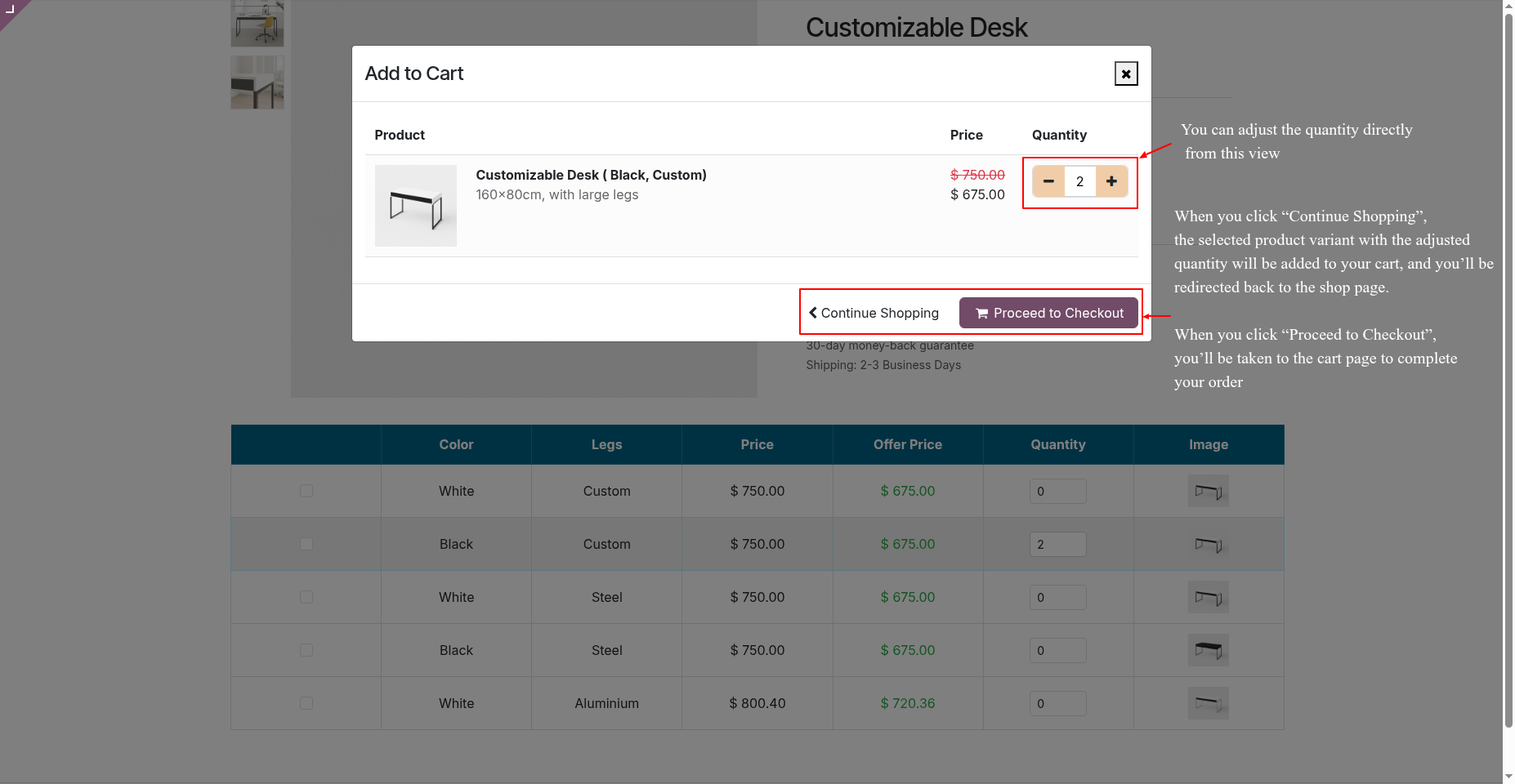
Task: Click the struck-through $ 750.00 price in dialog
Action: click(x=977, y=175)
